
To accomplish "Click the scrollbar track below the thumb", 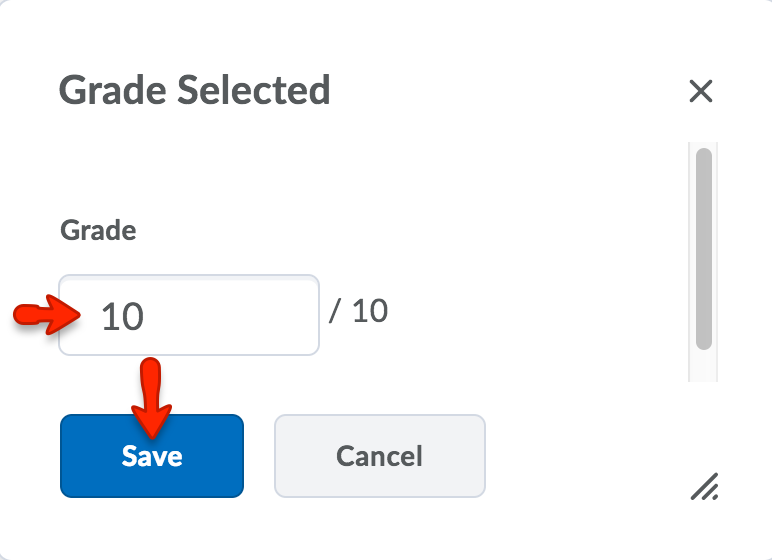I will click(703, 367).
